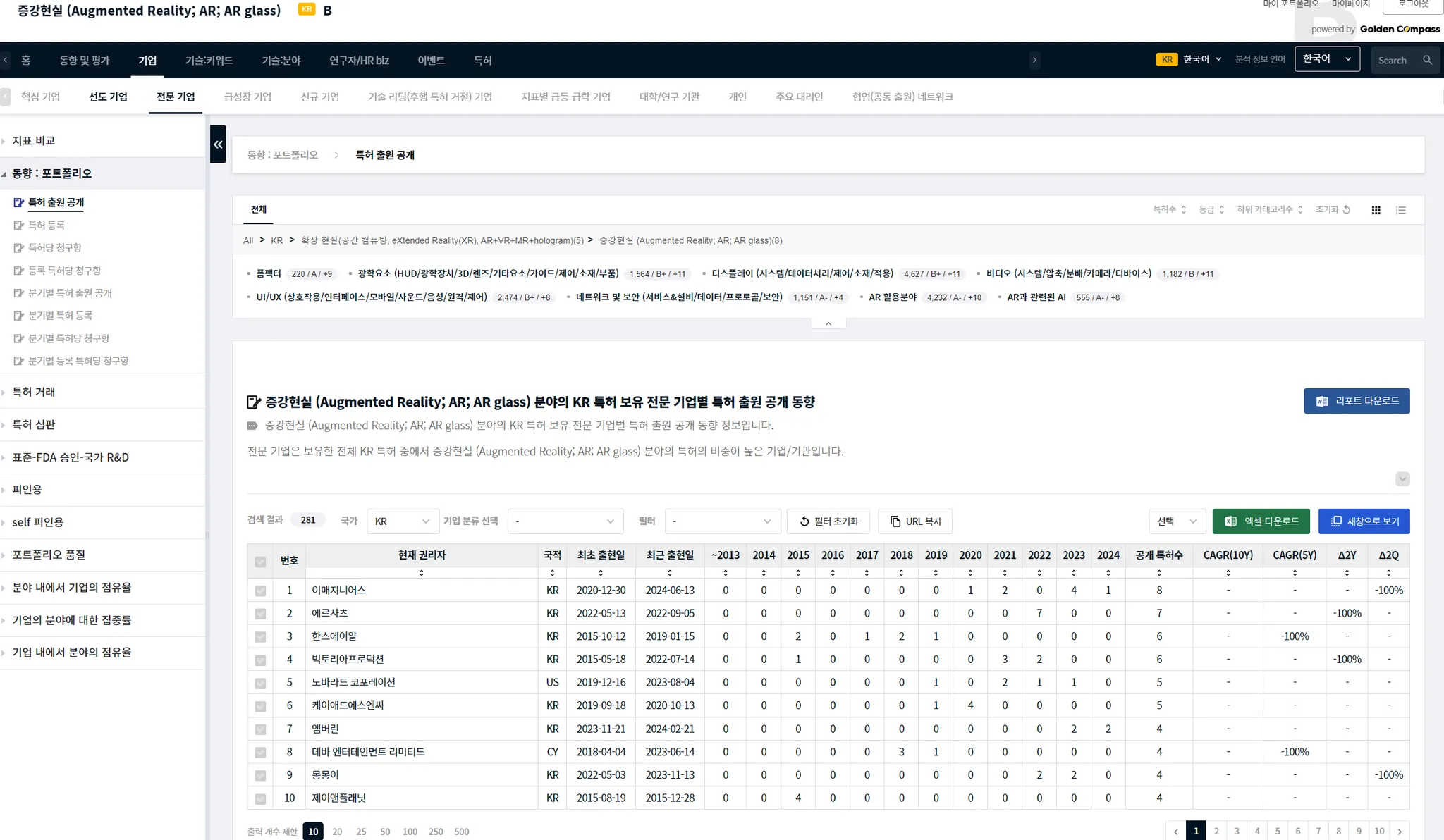Click the URL 복사 button

pyautogui.click(x=915, y=521)
